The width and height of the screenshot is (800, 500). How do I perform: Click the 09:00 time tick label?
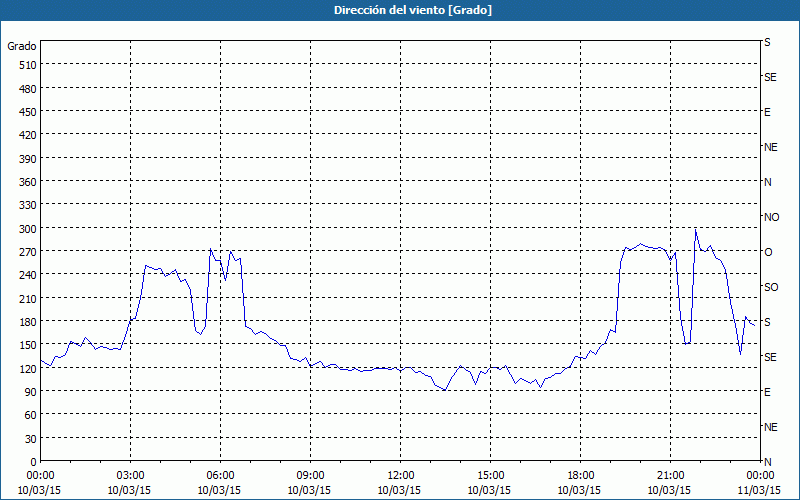click(x=310, y=476)
